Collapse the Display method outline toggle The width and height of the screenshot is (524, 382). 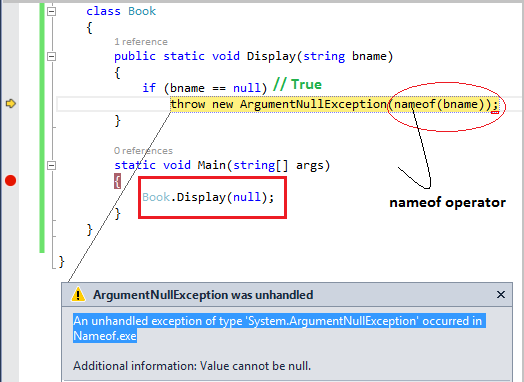pos(51,56)
